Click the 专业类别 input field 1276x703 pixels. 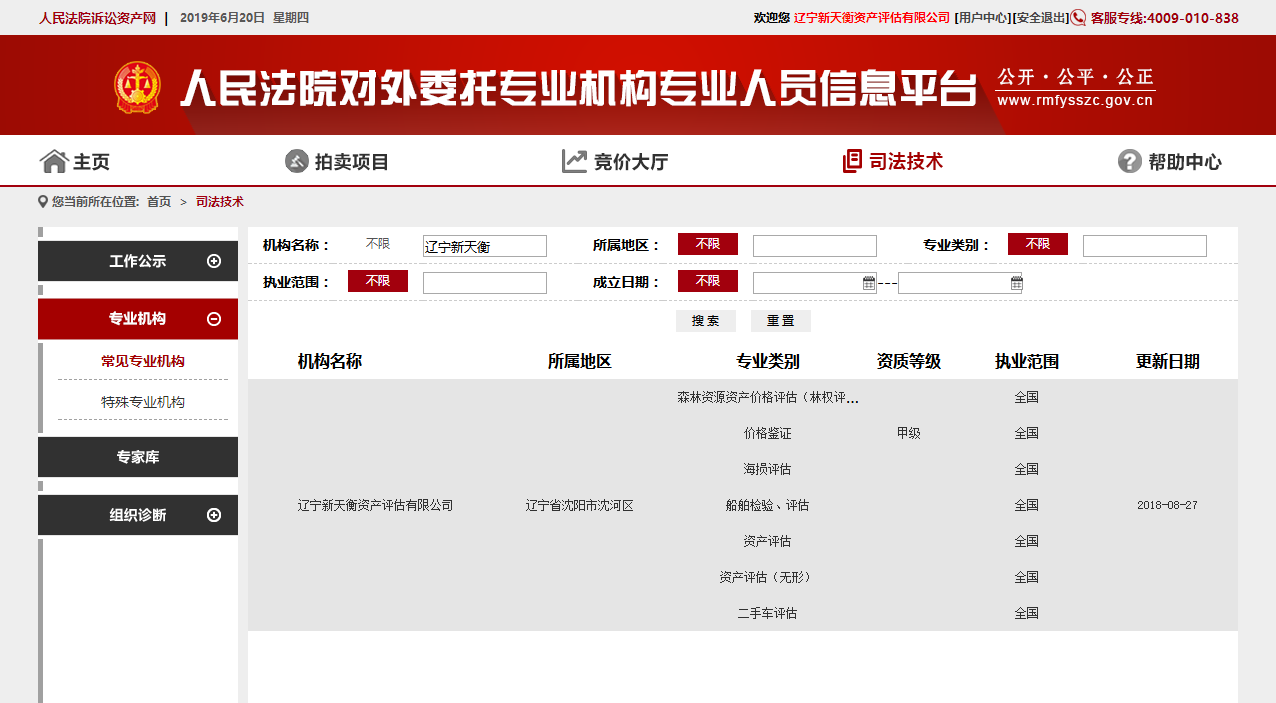[1145, 246]
